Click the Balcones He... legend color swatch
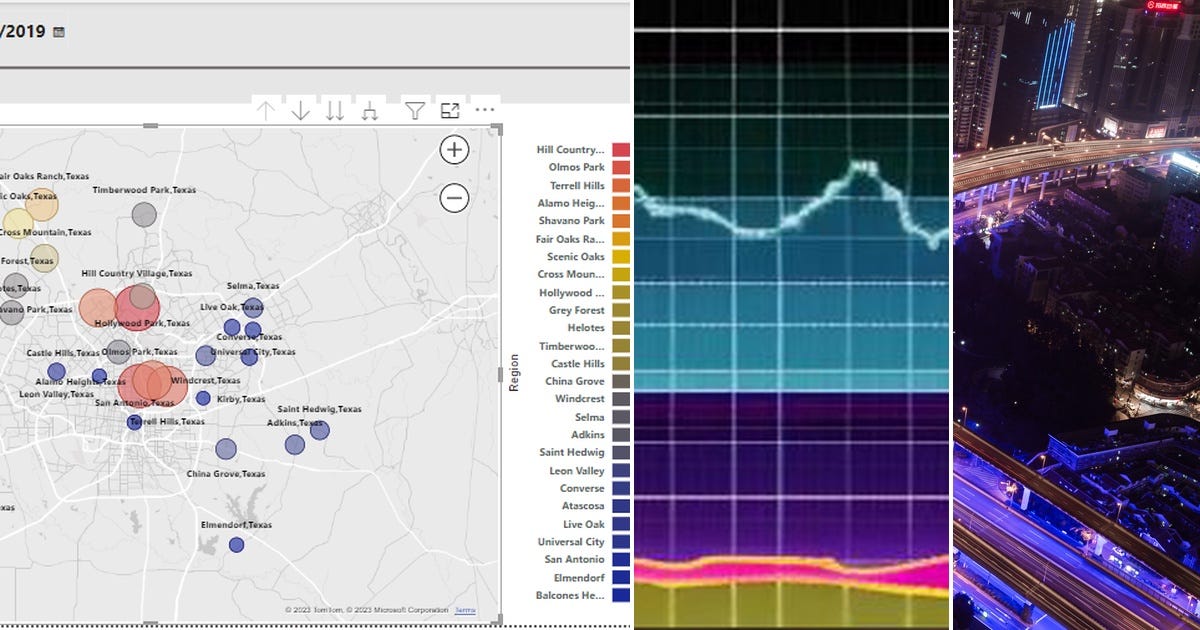The image size is (1200, 630). pos(621,595)
